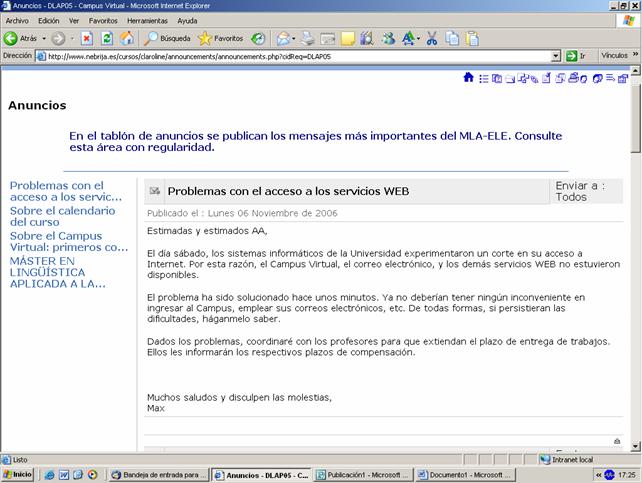Switch to Bandeja de entrada taskbar window
Image resolution: width=642 pixels, height=483 pixels.
[x=160, y=475]
